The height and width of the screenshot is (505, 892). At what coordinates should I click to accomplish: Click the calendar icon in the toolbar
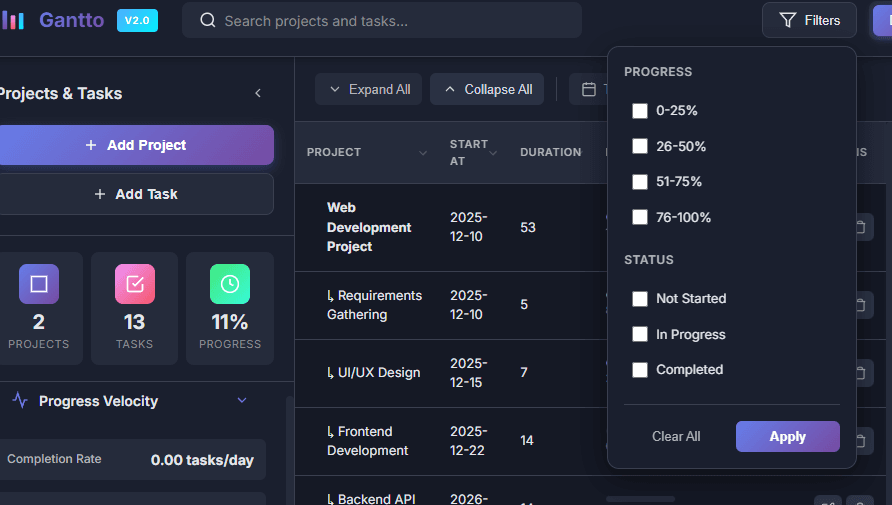(x=589, y=89)
